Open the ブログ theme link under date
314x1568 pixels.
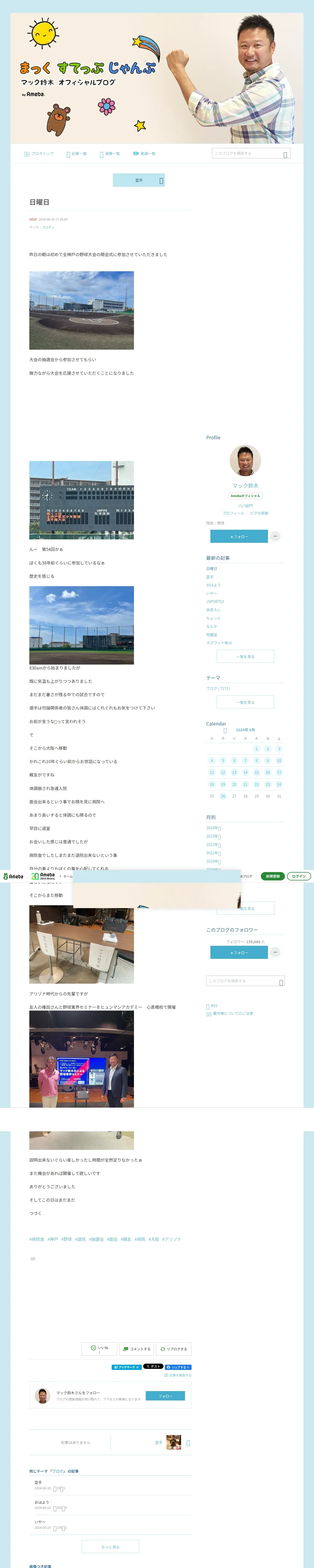click(x=47, y=227)
